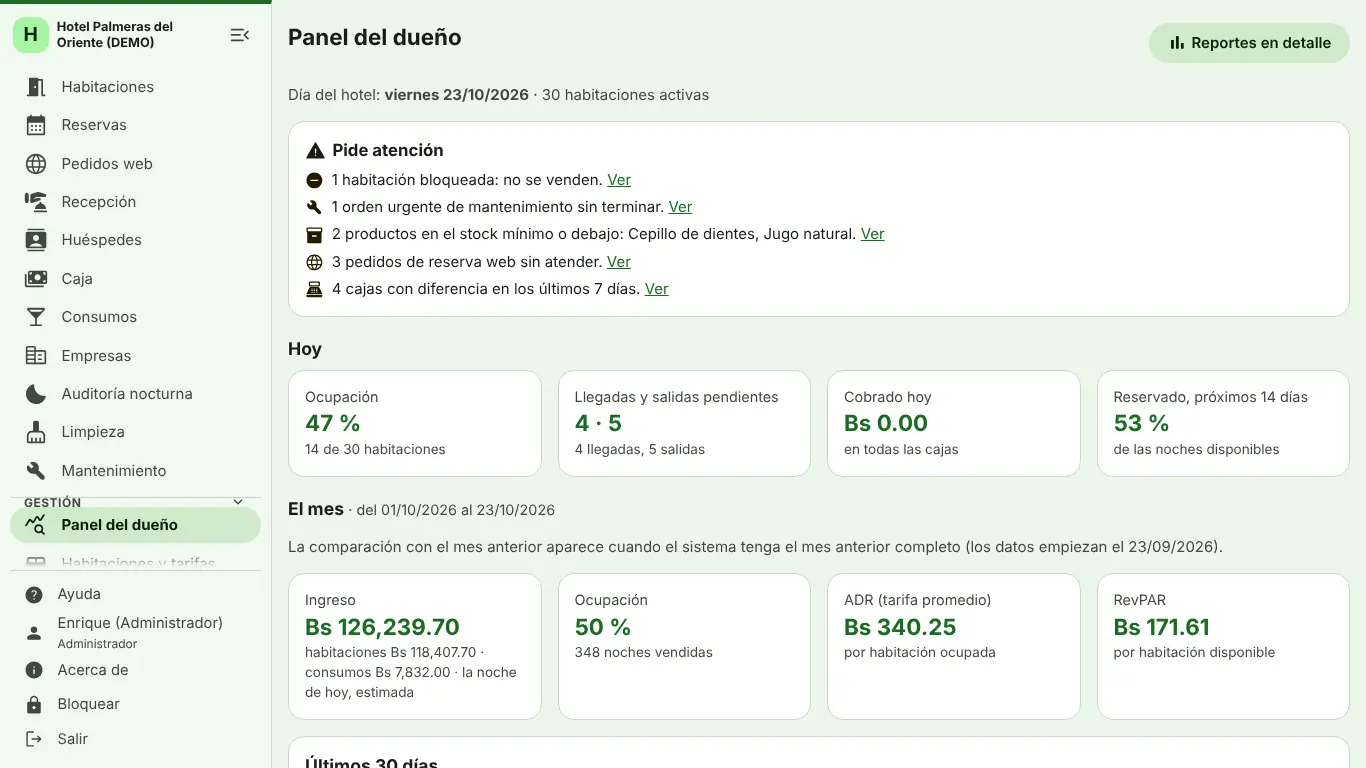
Task: Click the Recepción concierge icon
Action: pyautogui.click(x=36, y=202)
